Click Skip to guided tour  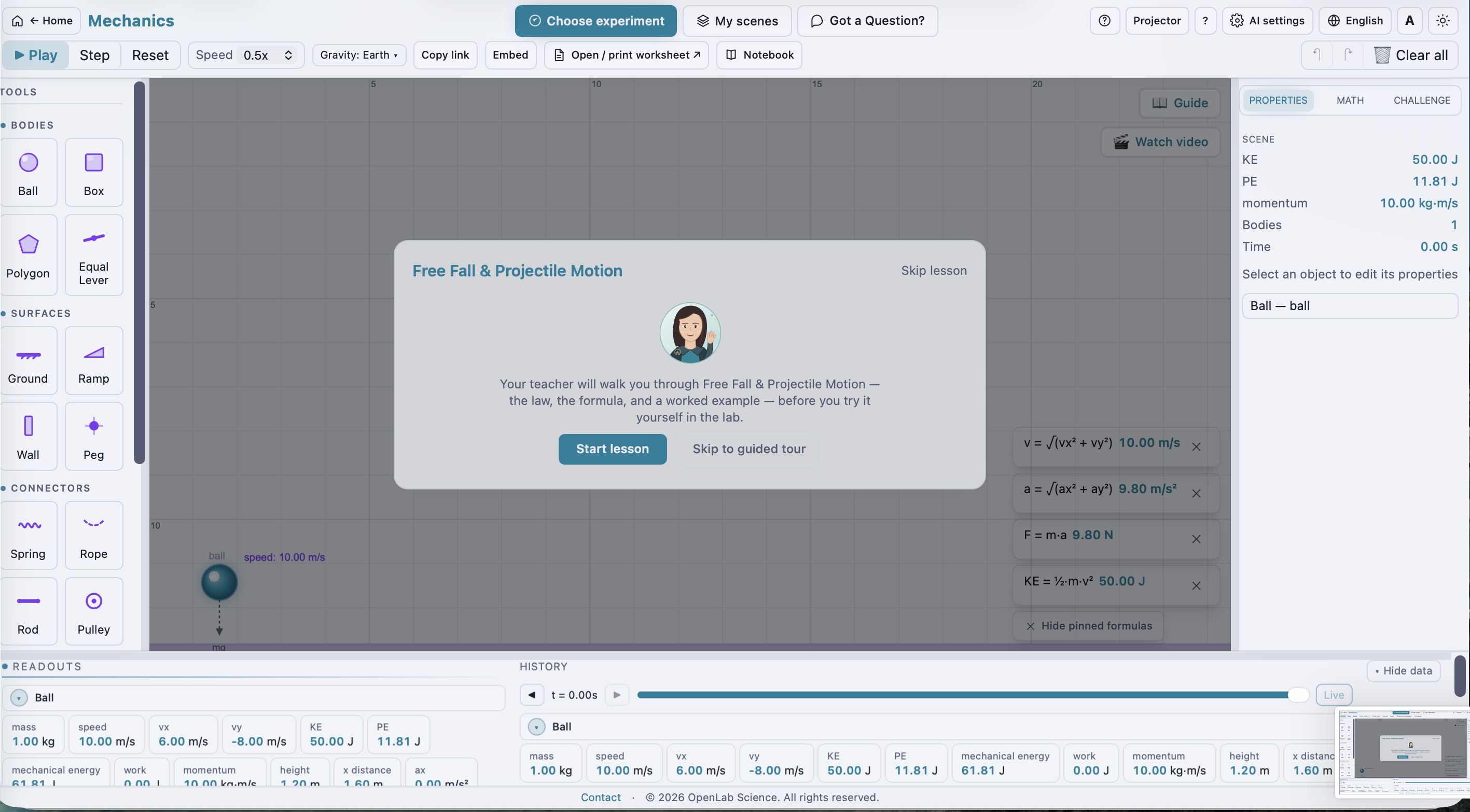coord(748,449)
